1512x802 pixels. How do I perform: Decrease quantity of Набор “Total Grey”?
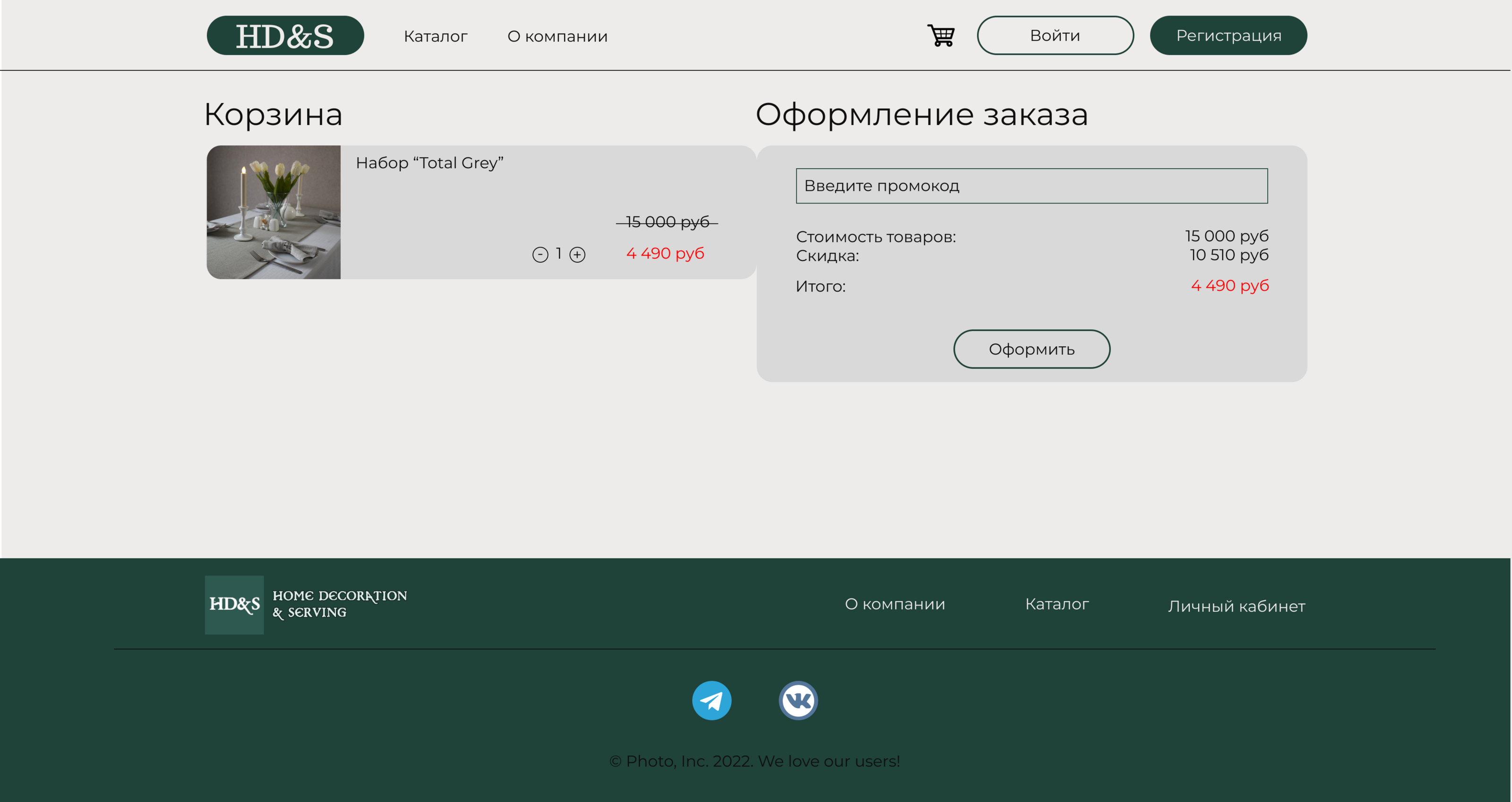540,254
